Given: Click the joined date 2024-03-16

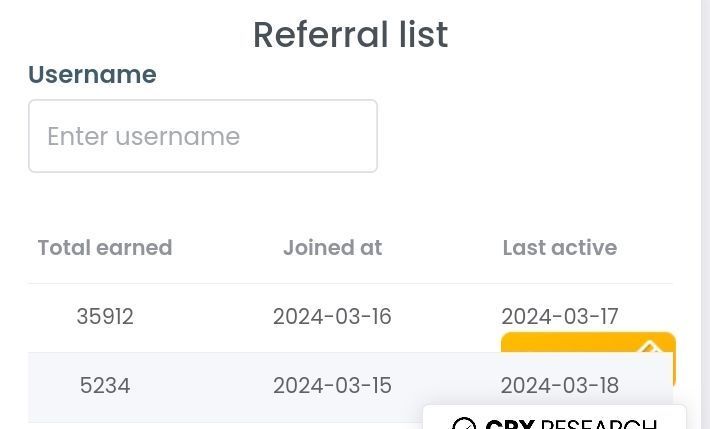Looking at the screenshot, I should 332,316.
